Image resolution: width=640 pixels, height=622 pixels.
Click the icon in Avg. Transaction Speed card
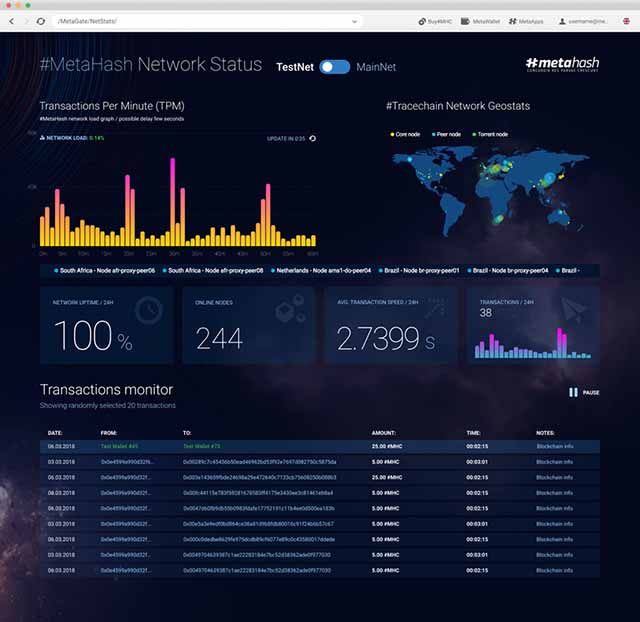(435, 308)
